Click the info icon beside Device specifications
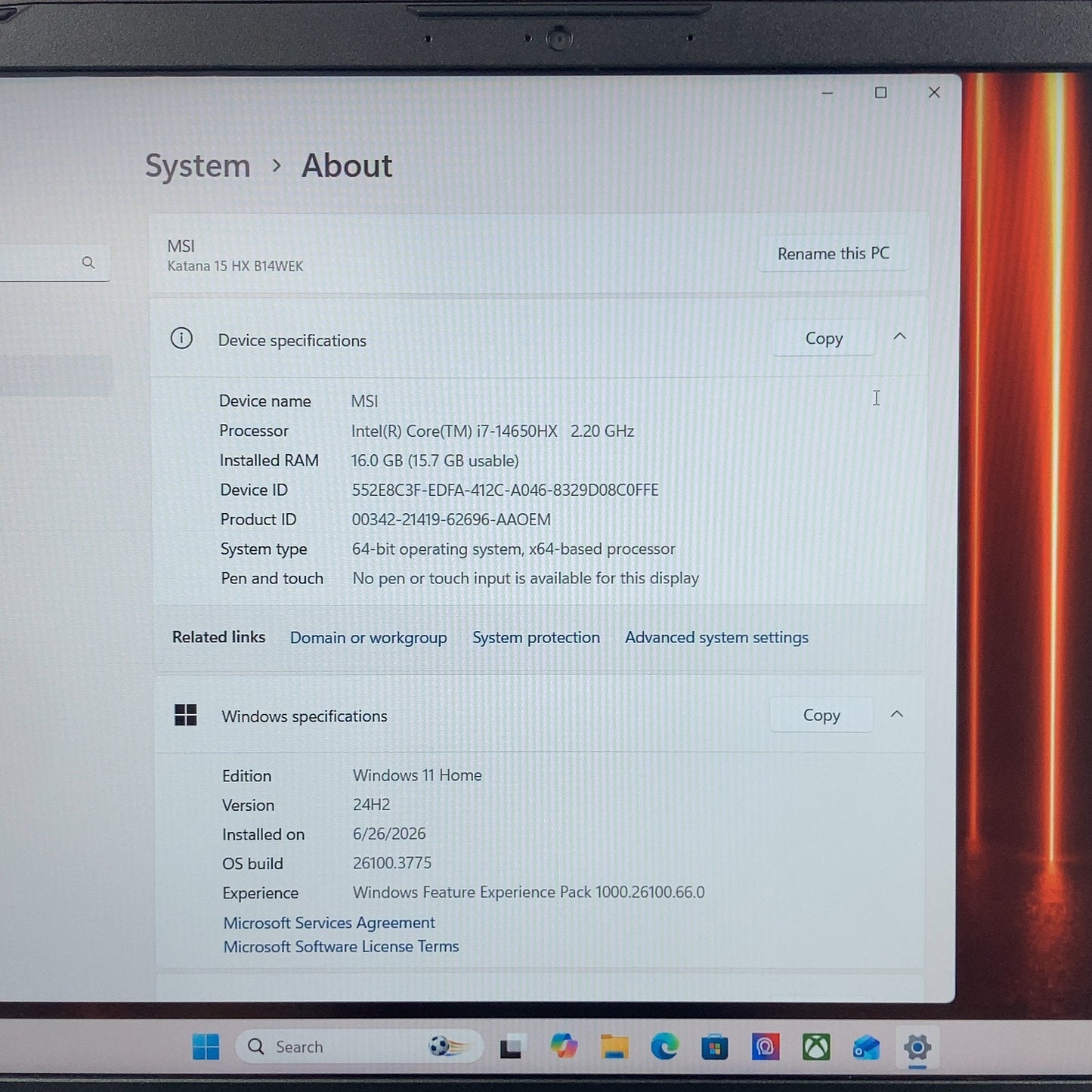 [x=181, y=339]
